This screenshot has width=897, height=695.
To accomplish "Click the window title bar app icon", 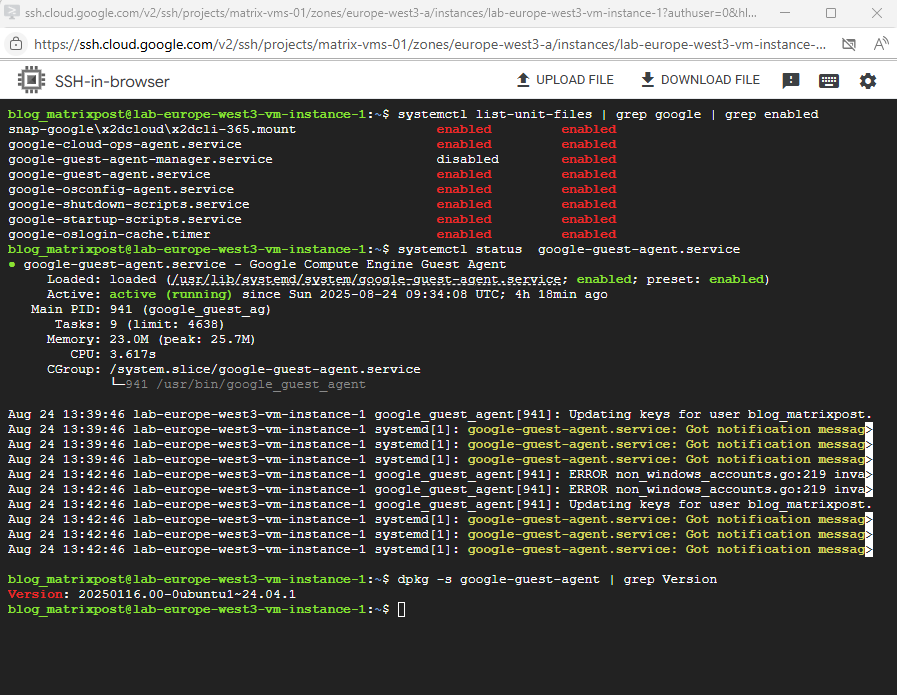I will [x=11, y=13].
